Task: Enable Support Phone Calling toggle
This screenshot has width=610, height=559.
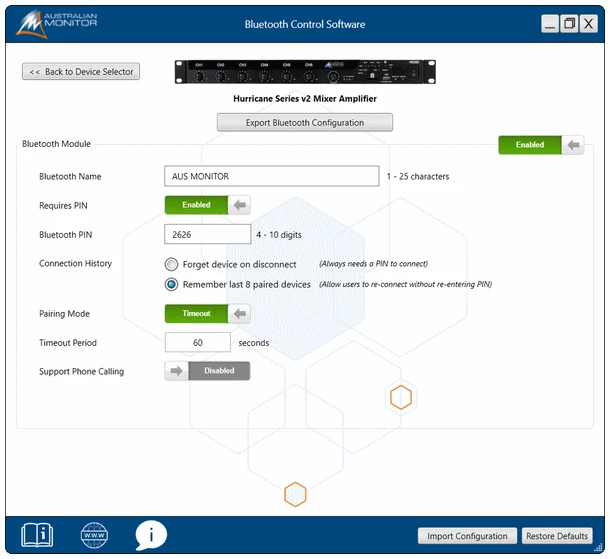Action: pyautogui.click(x=207, y=371)
